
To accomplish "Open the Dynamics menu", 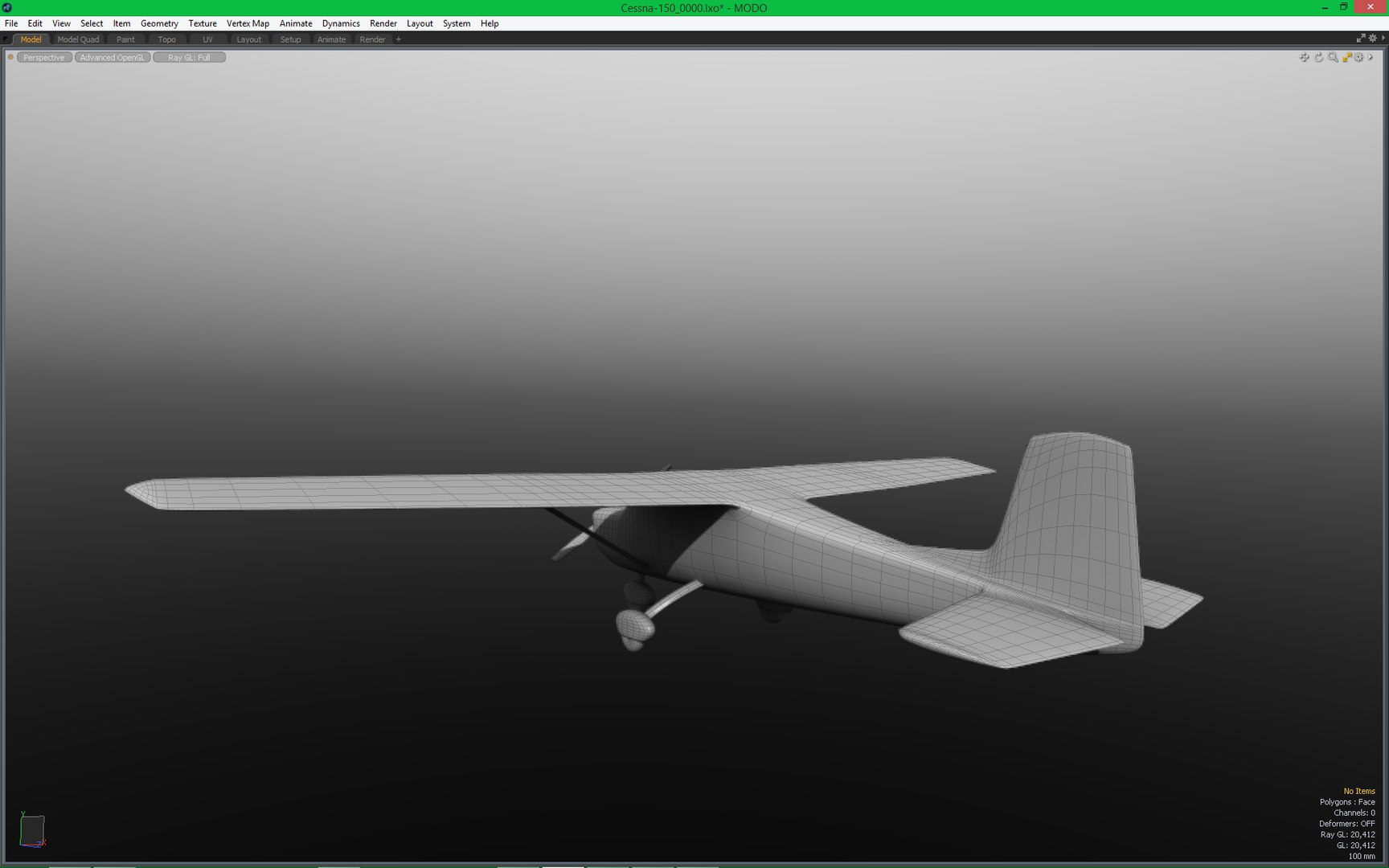I will [x=341, y=23].
